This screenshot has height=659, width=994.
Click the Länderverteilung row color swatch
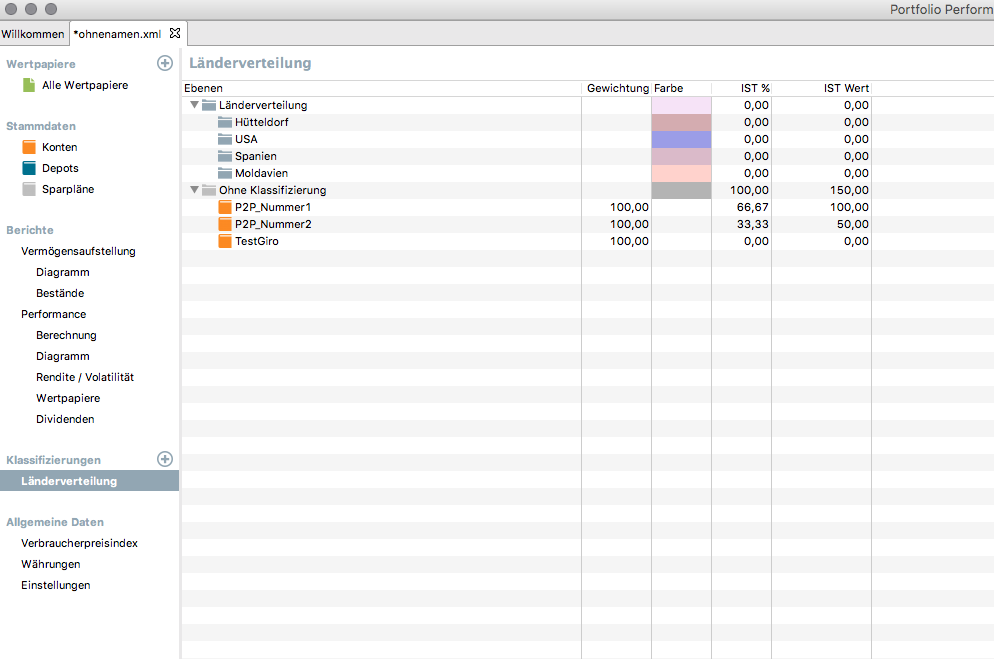pyautogui.click(x=681, y=105)
